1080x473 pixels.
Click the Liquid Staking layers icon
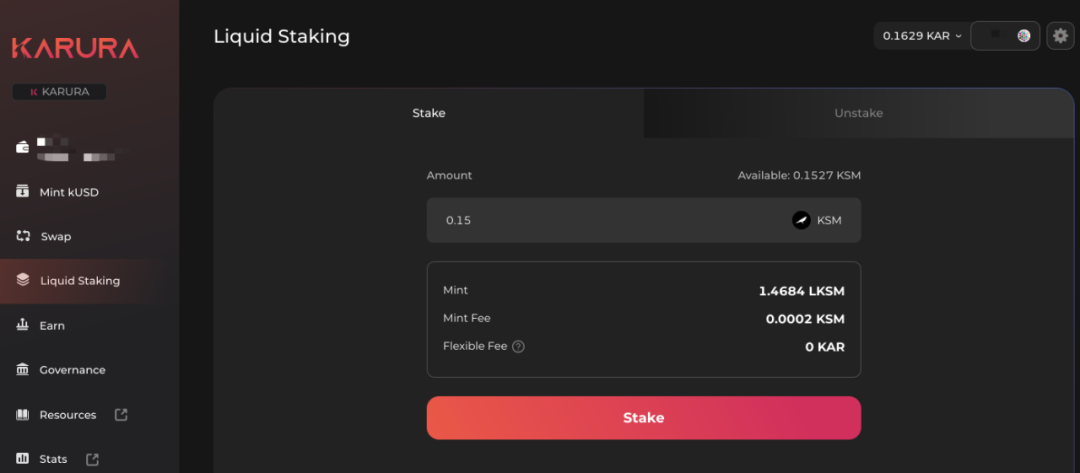click(x=23, y=281)
